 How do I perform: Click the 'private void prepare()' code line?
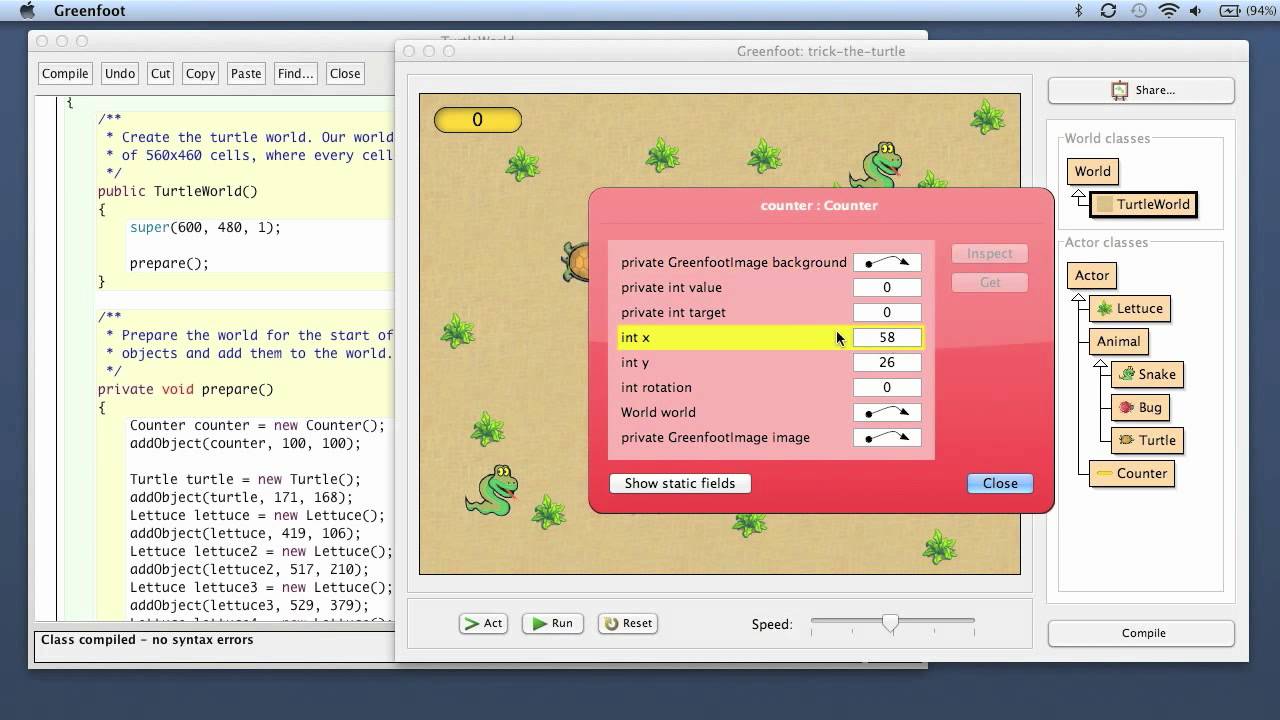point(185,389)
